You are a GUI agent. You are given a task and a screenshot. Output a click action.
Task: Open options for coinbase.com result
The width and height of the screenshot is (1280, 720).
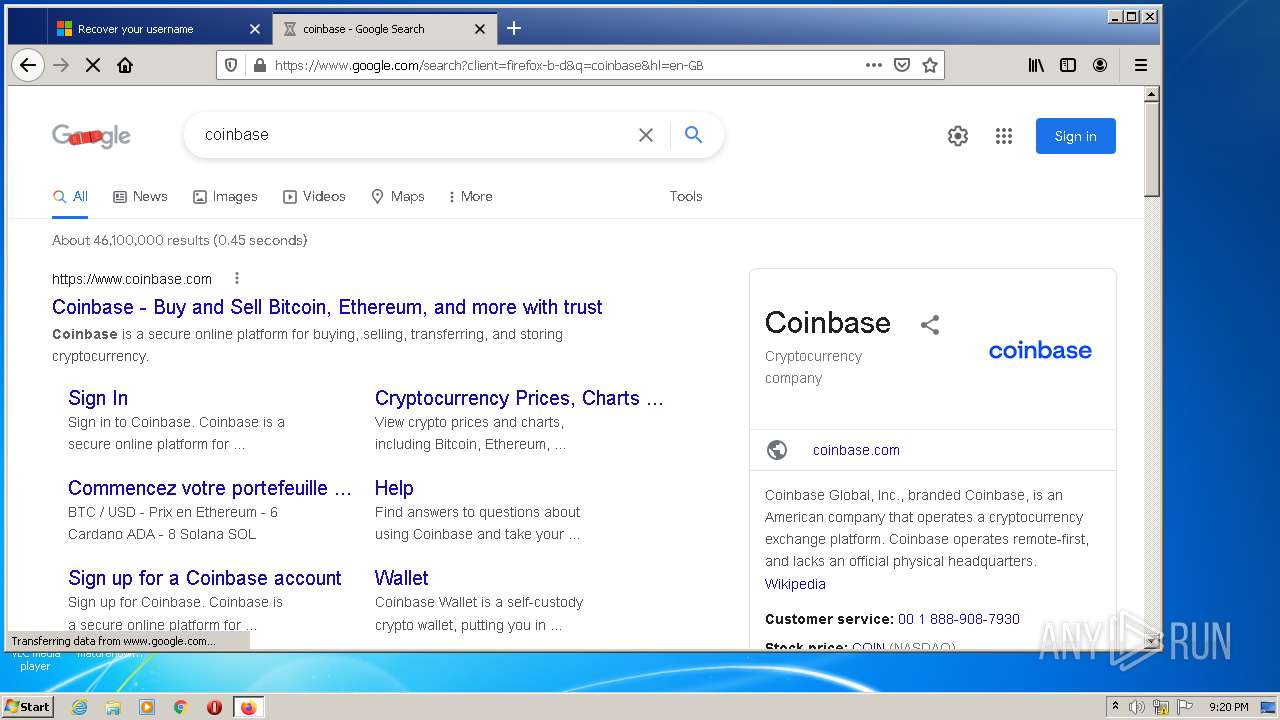click(237, 279)
